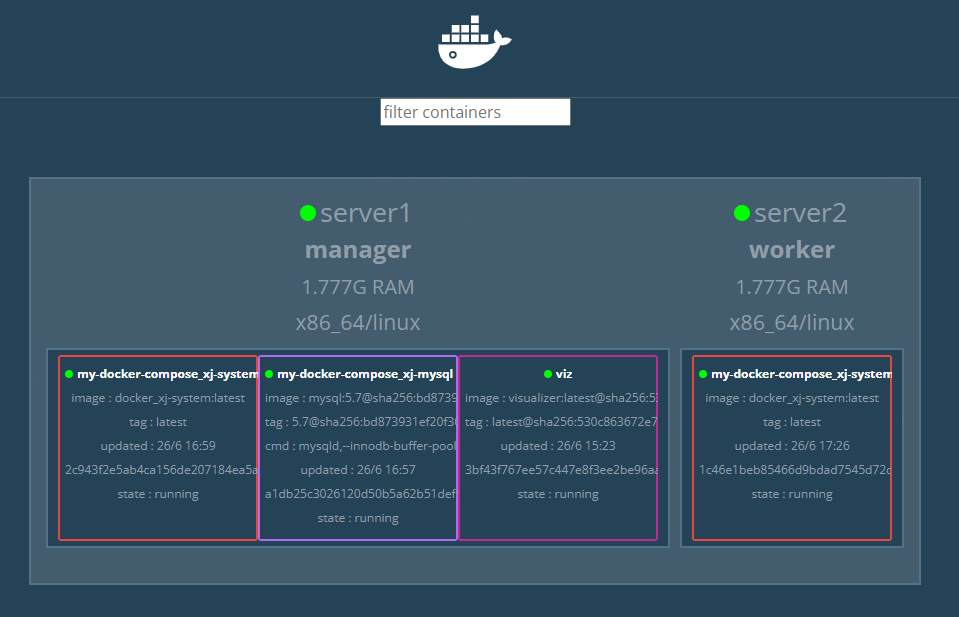959x617 pixels.
Task: Click the 1.777G RAM label under worker
Action: (792, 287)
